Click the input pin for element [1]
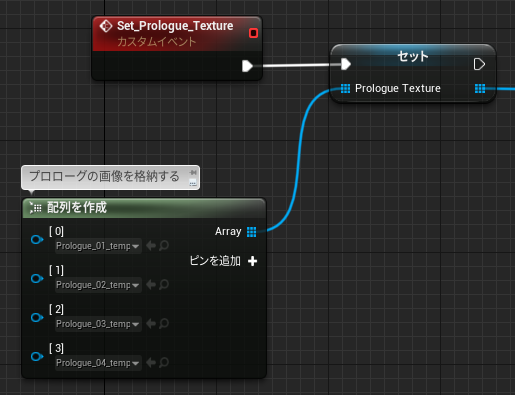This screenshot has height=395, width=515. [37, 278]
